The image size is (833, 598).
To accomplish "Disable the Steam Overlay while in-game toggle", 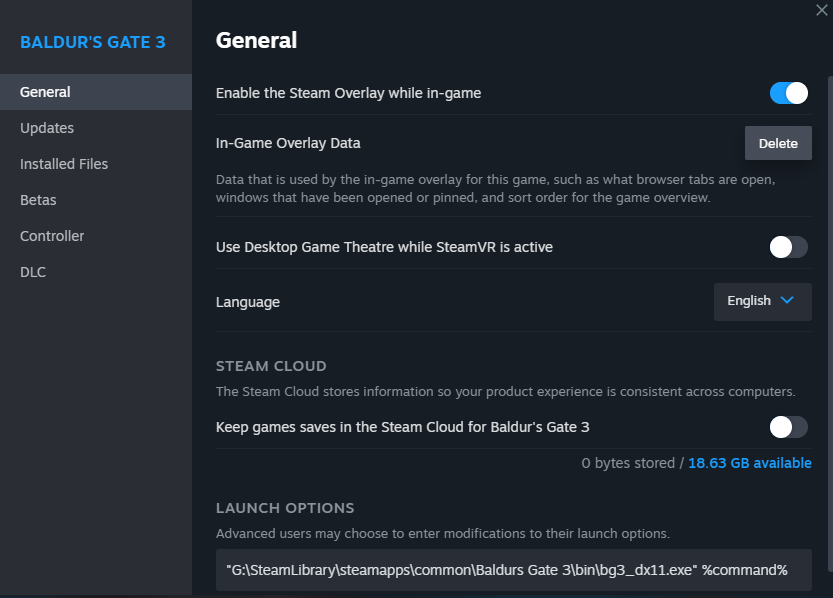I will [788, 93].
